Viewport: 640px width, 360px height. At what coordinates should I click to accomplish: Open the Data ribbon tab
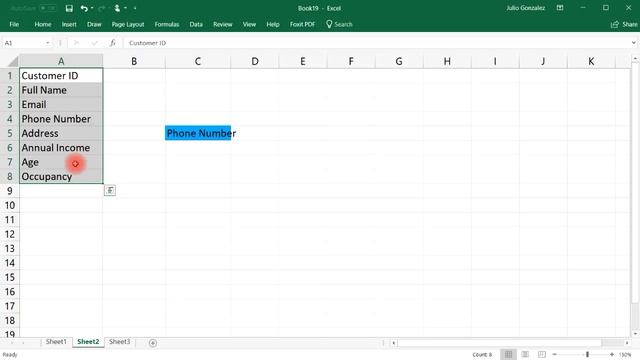tap(196, 24)
